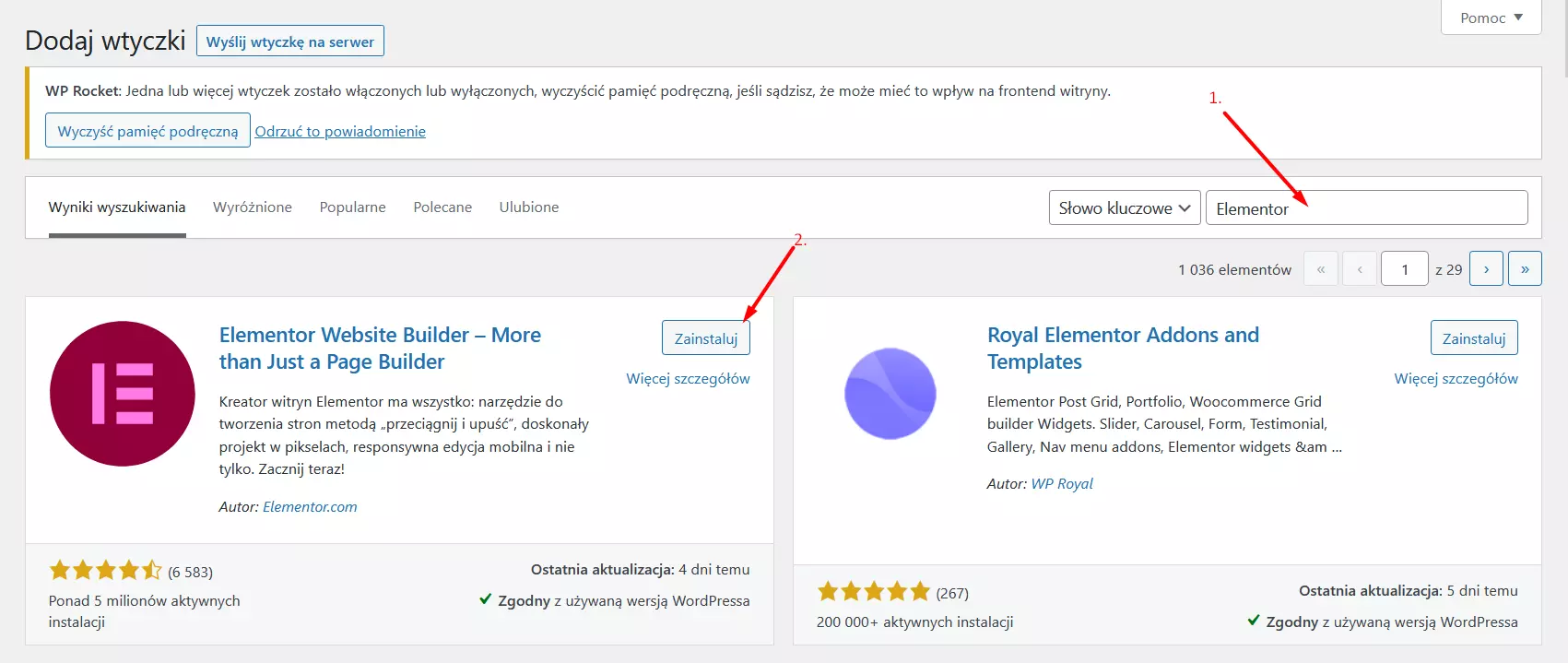
Task: Click the disabled previous page button
Action: coord(1360,269)
